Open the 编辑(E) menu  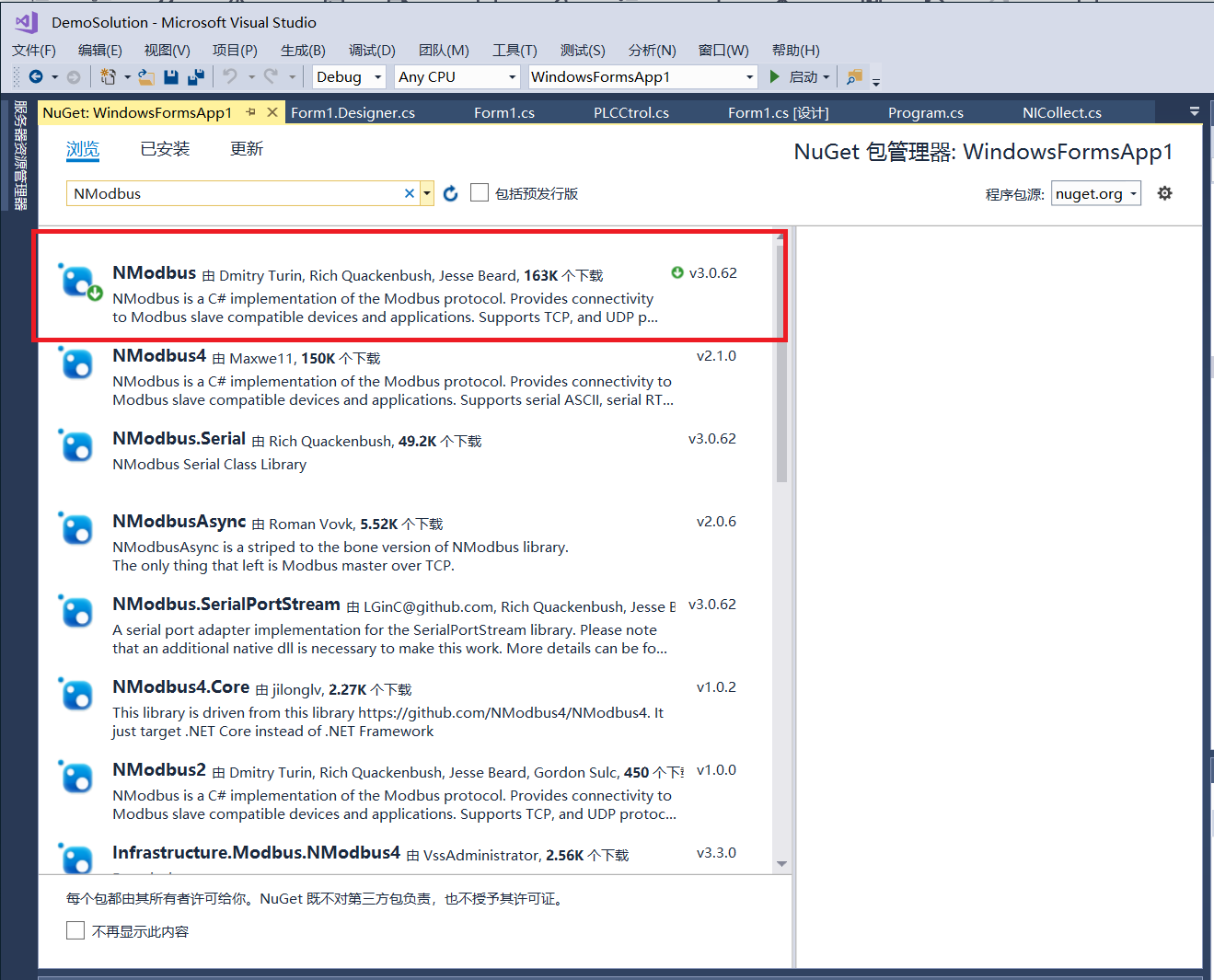100,51
